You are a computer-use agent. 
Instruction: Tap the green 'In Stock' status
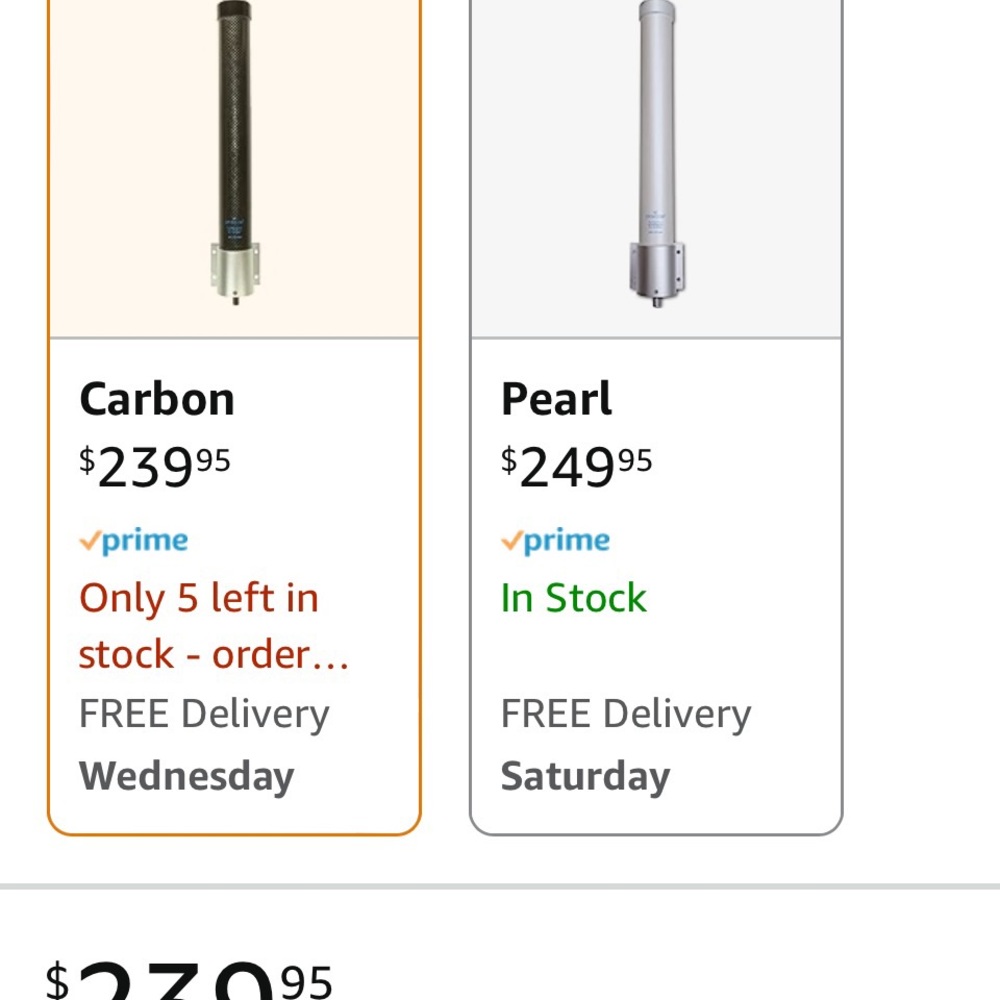(574, 598)
